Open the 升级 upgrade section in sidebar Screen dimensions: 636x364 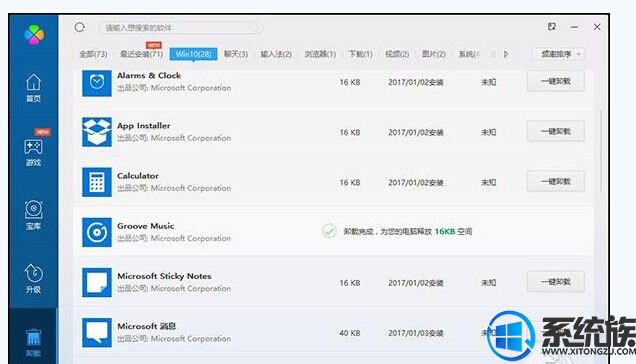(33, 278)
